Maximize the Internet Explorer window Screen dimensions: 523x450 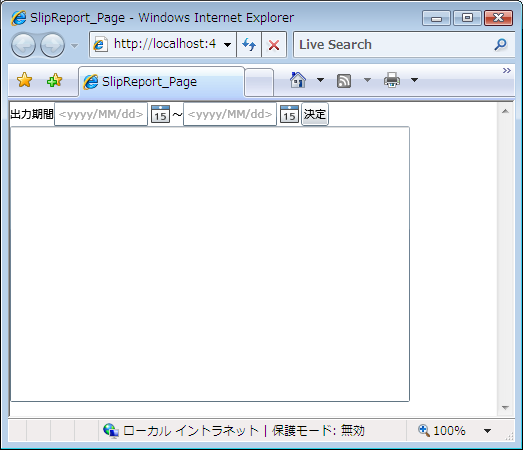(x=467, y=18)
